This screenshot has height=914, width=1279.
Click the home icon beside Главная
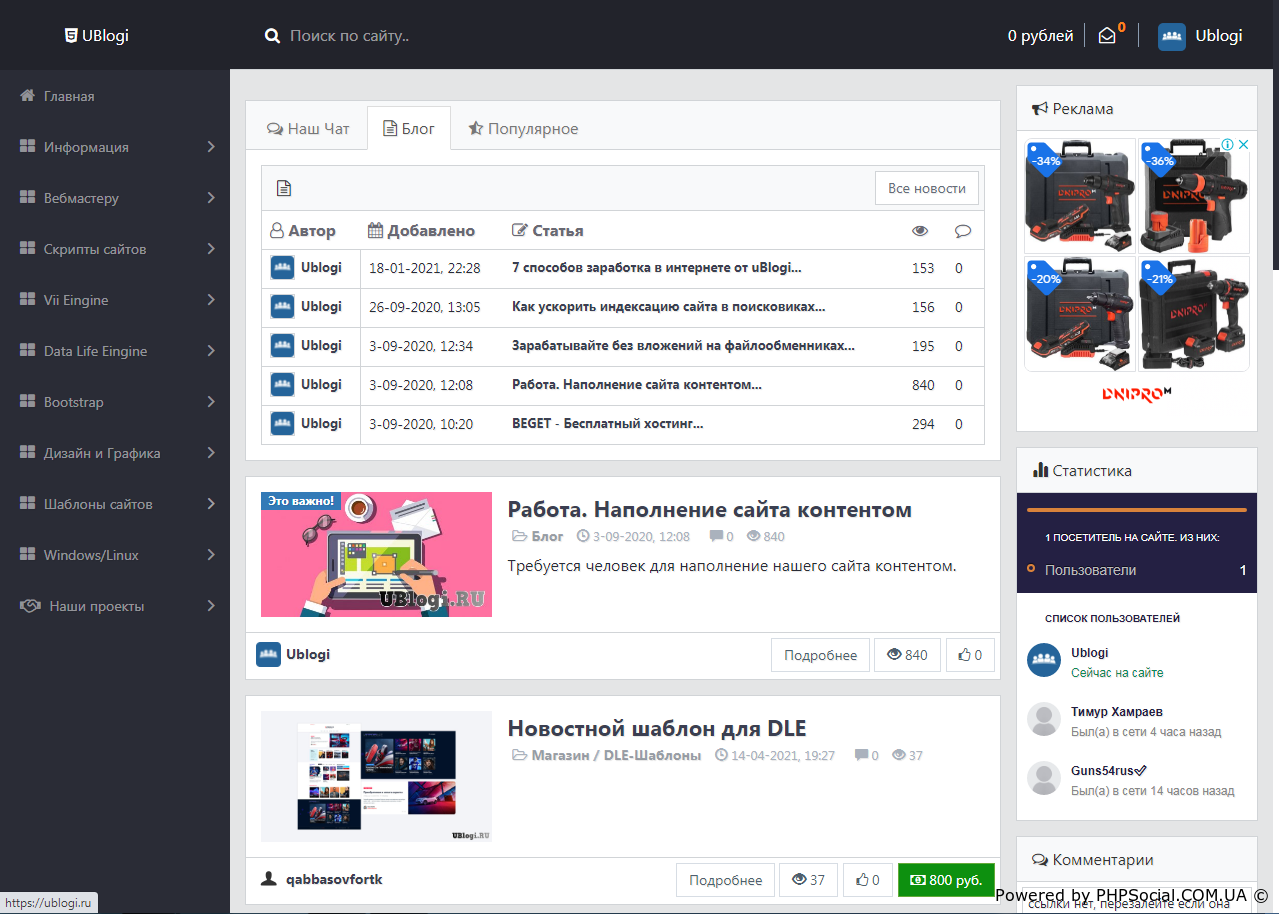[28, 96]
